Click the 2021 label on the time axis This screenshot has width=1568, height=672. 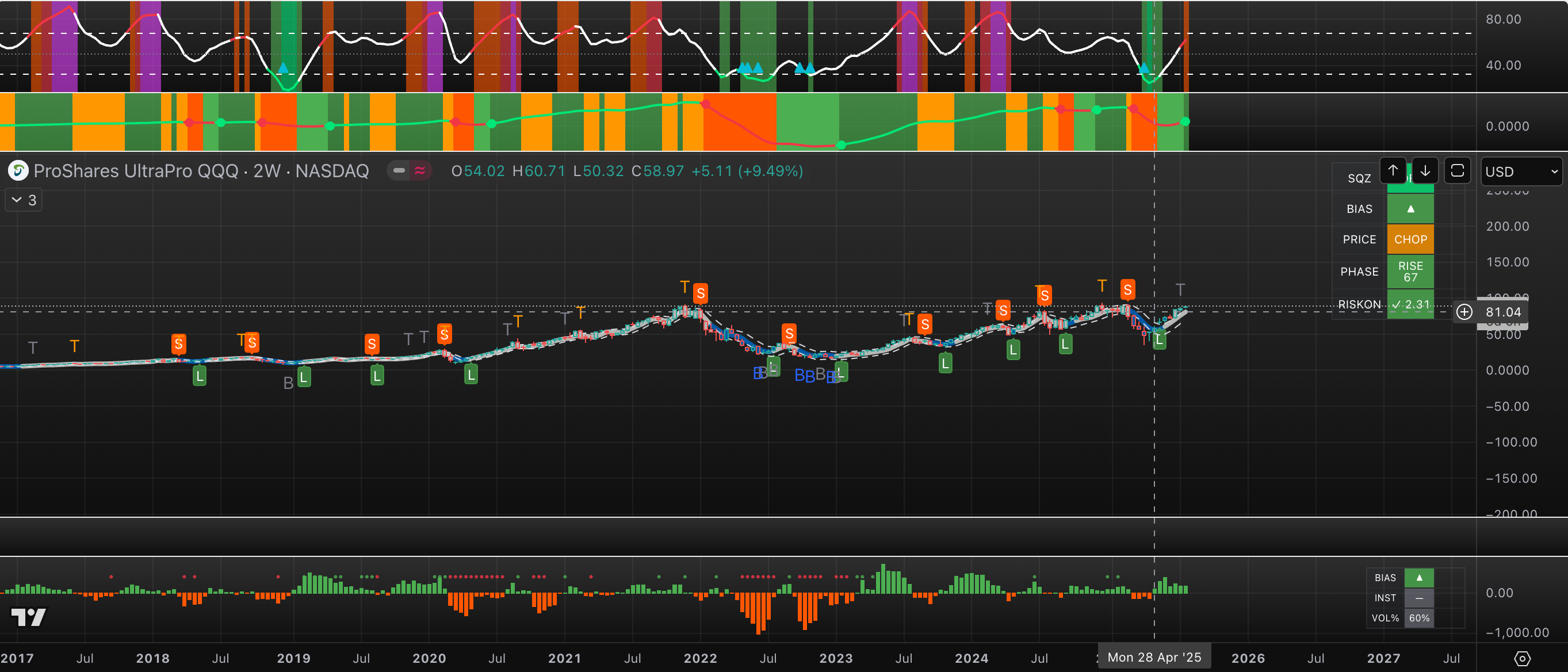coord(565,658)
